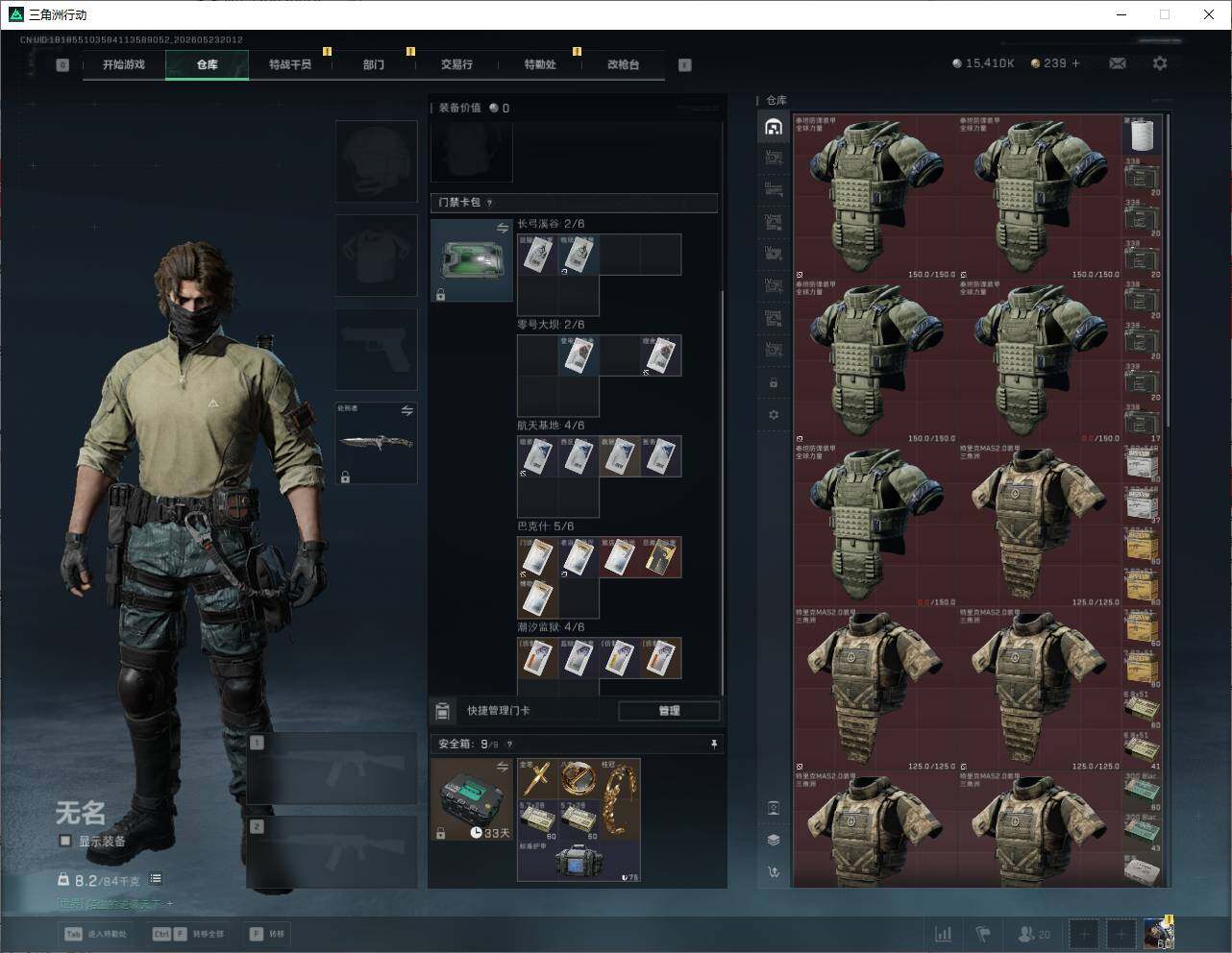The image size is (1232, 953).
Task: Click the white cylinder item in warehouse
Action: pyautogui.click(x=1142, y=135)
